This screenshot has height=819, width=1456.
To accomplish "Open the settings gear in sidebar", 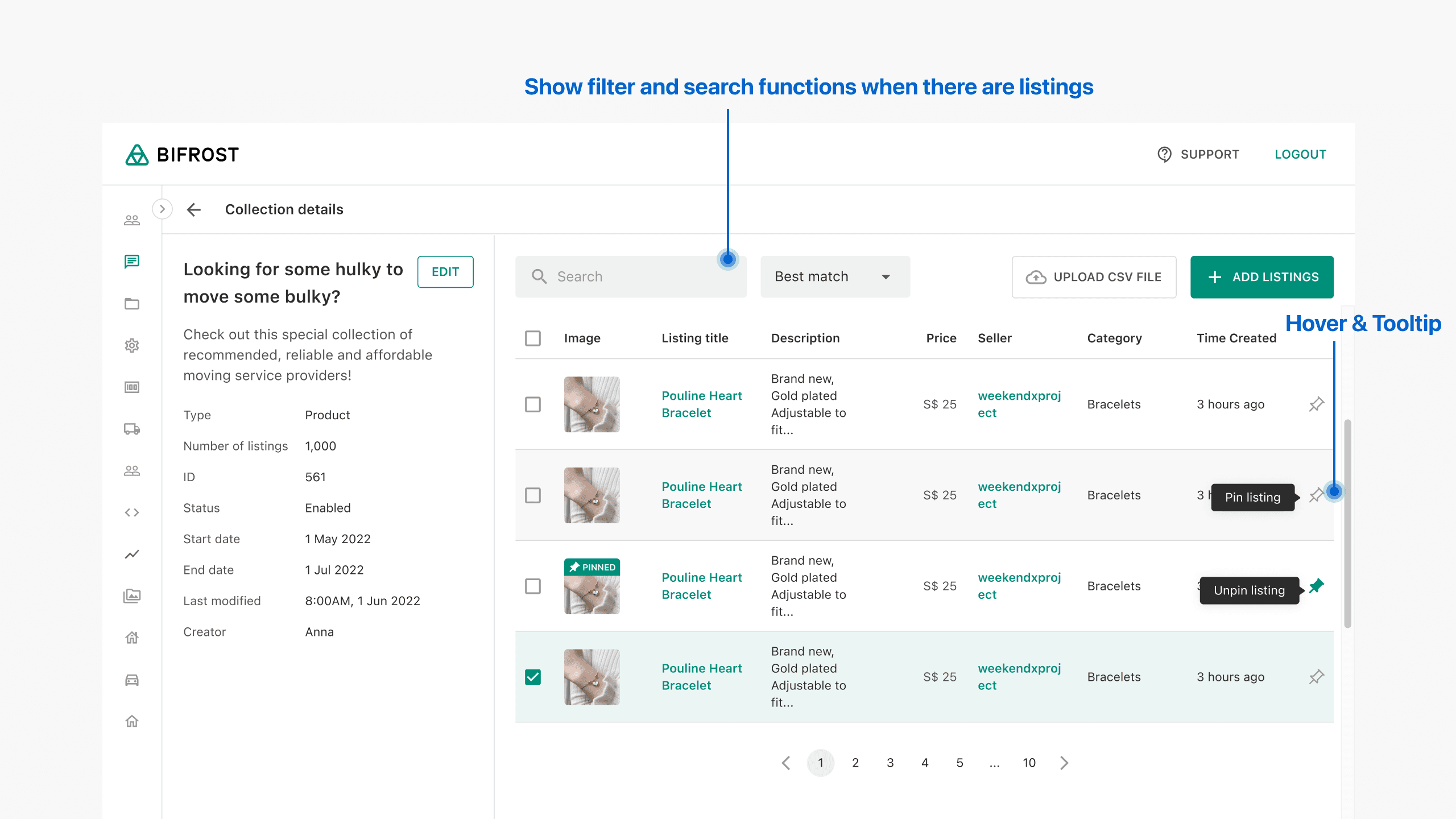I will point(132,345).
